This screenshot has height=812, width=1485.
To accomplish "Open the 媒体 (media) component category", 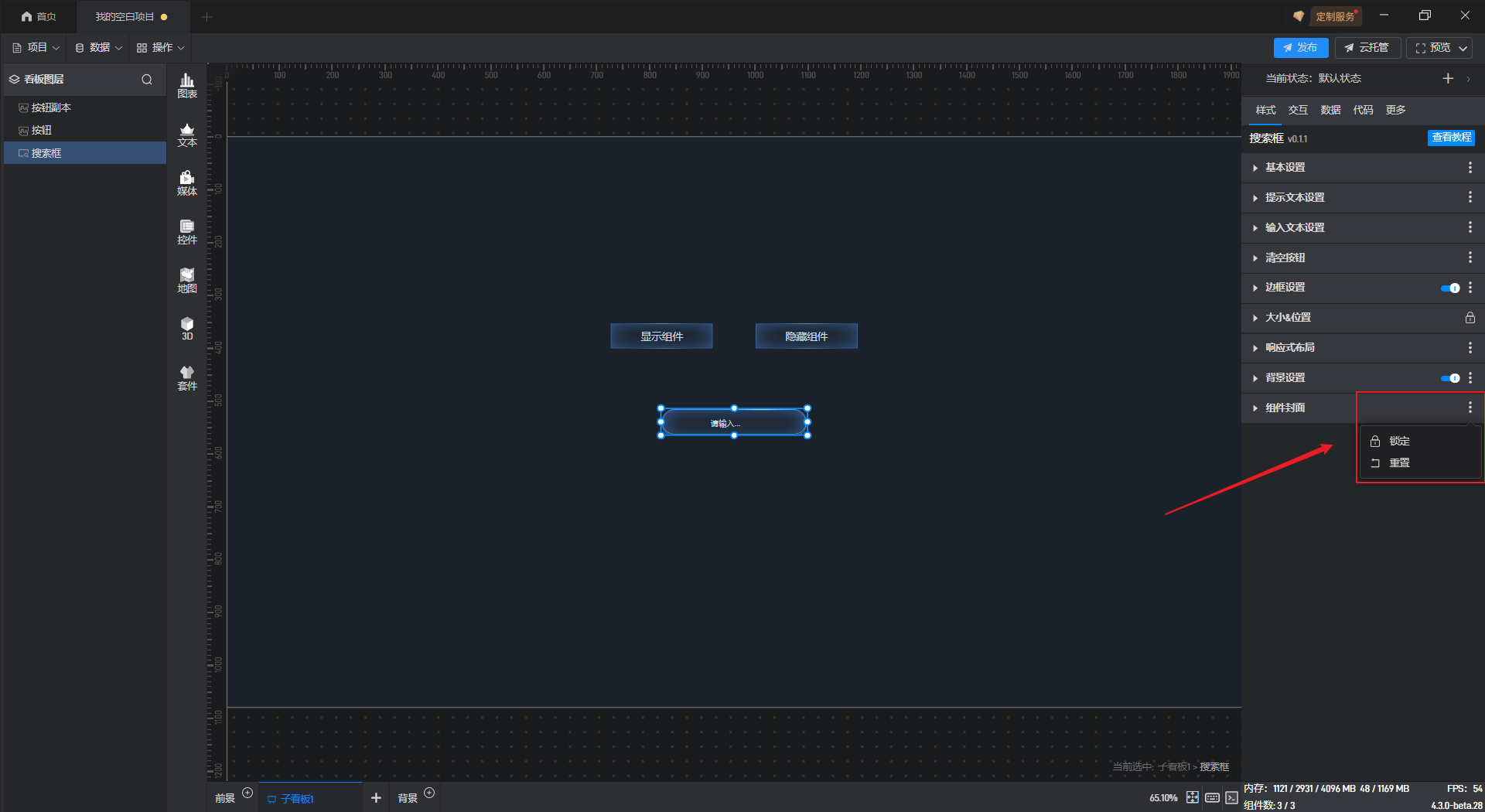I will 187,183.
